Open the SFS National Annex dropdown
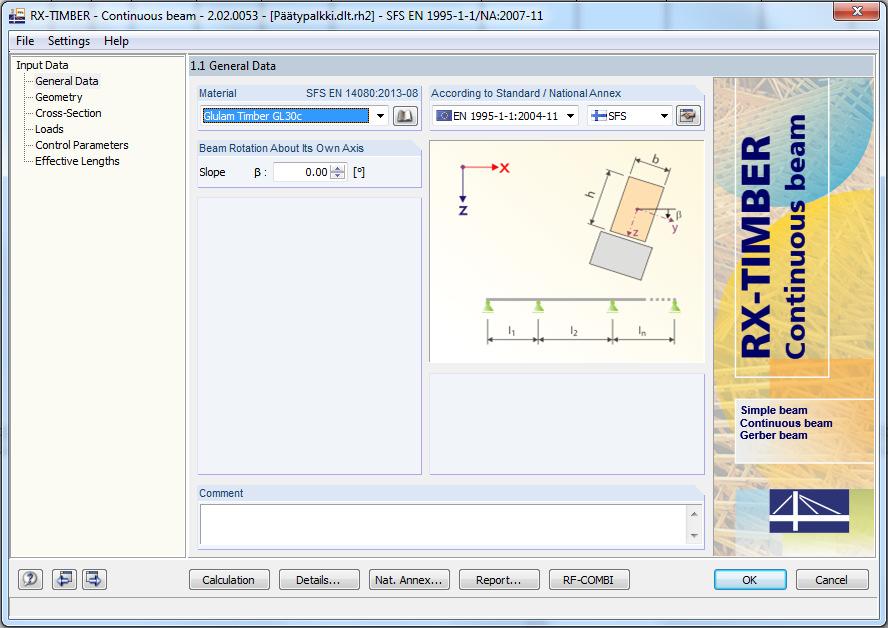The width and height of the screenshot is (888, 628). click(664, 116)
